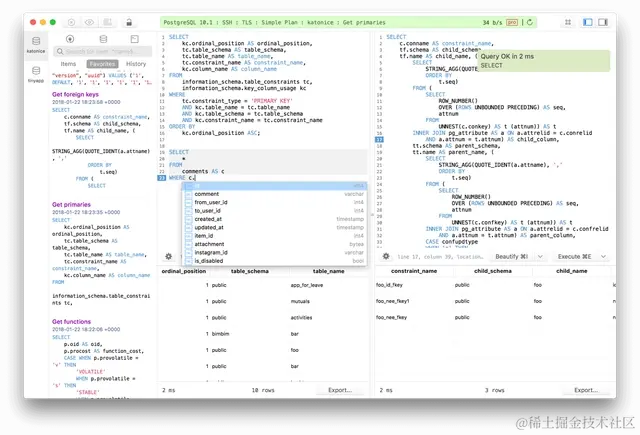Image resolution: width=640 pixels, height=435 pixels.
Task: Select the tinyapp connection
Action: (36, 75)
